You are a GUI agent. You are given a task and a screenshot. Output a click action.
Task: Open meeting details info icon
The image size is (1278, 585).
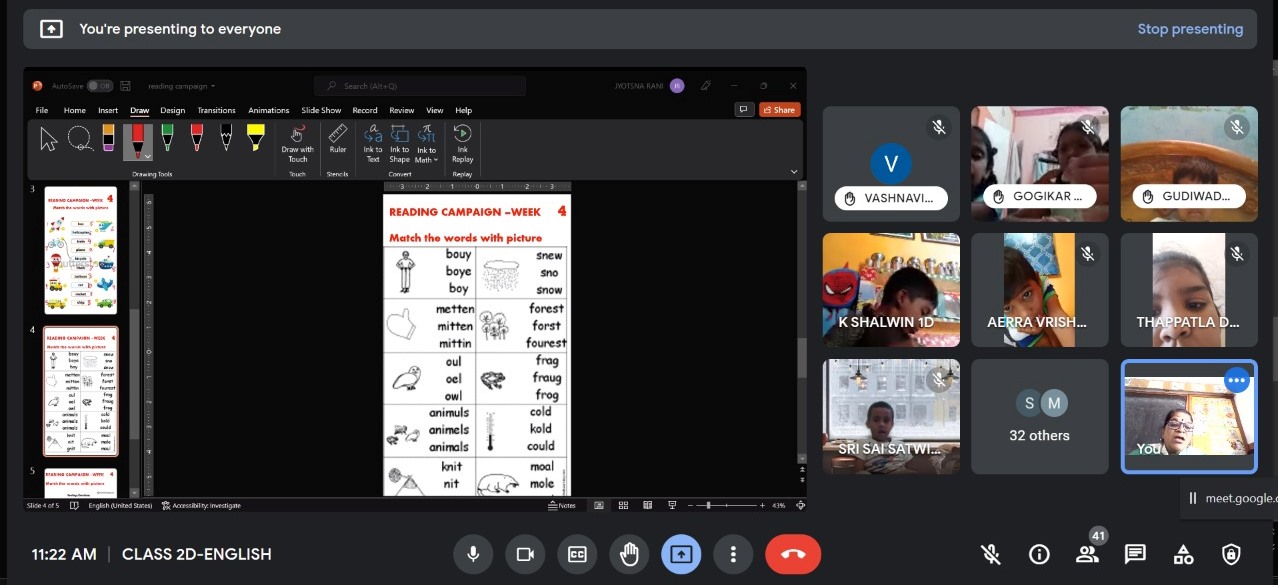(x=1039, y=554)
